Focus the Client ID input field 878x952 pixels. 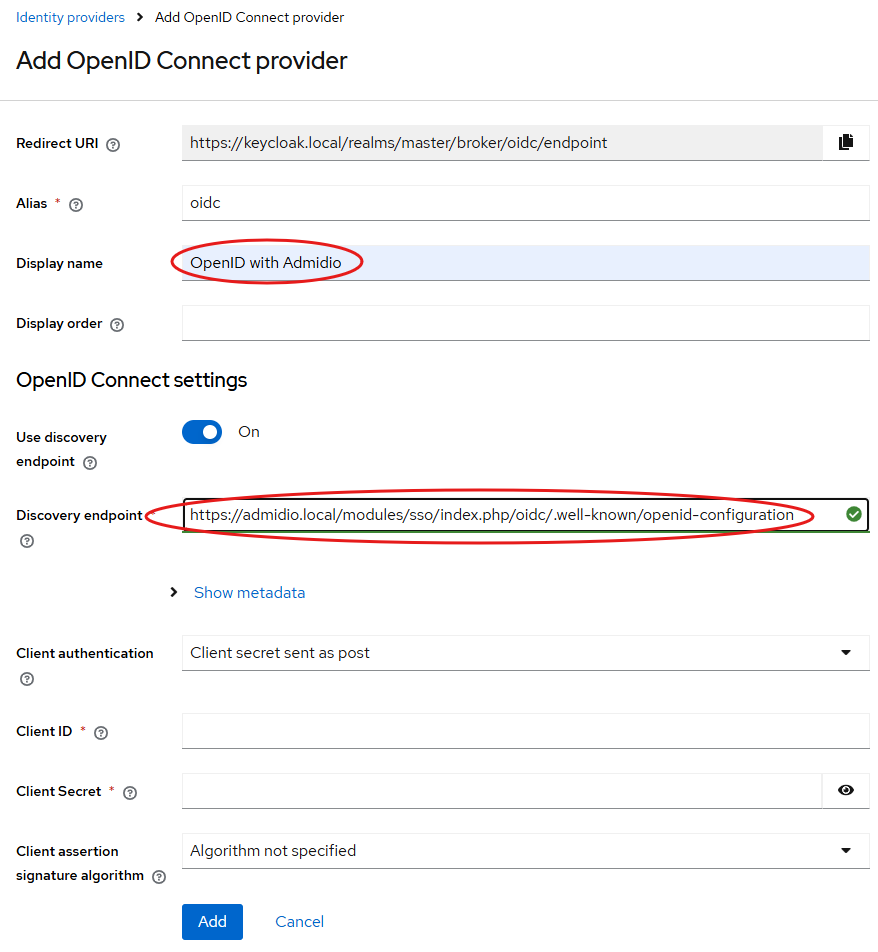pos(525,731)
